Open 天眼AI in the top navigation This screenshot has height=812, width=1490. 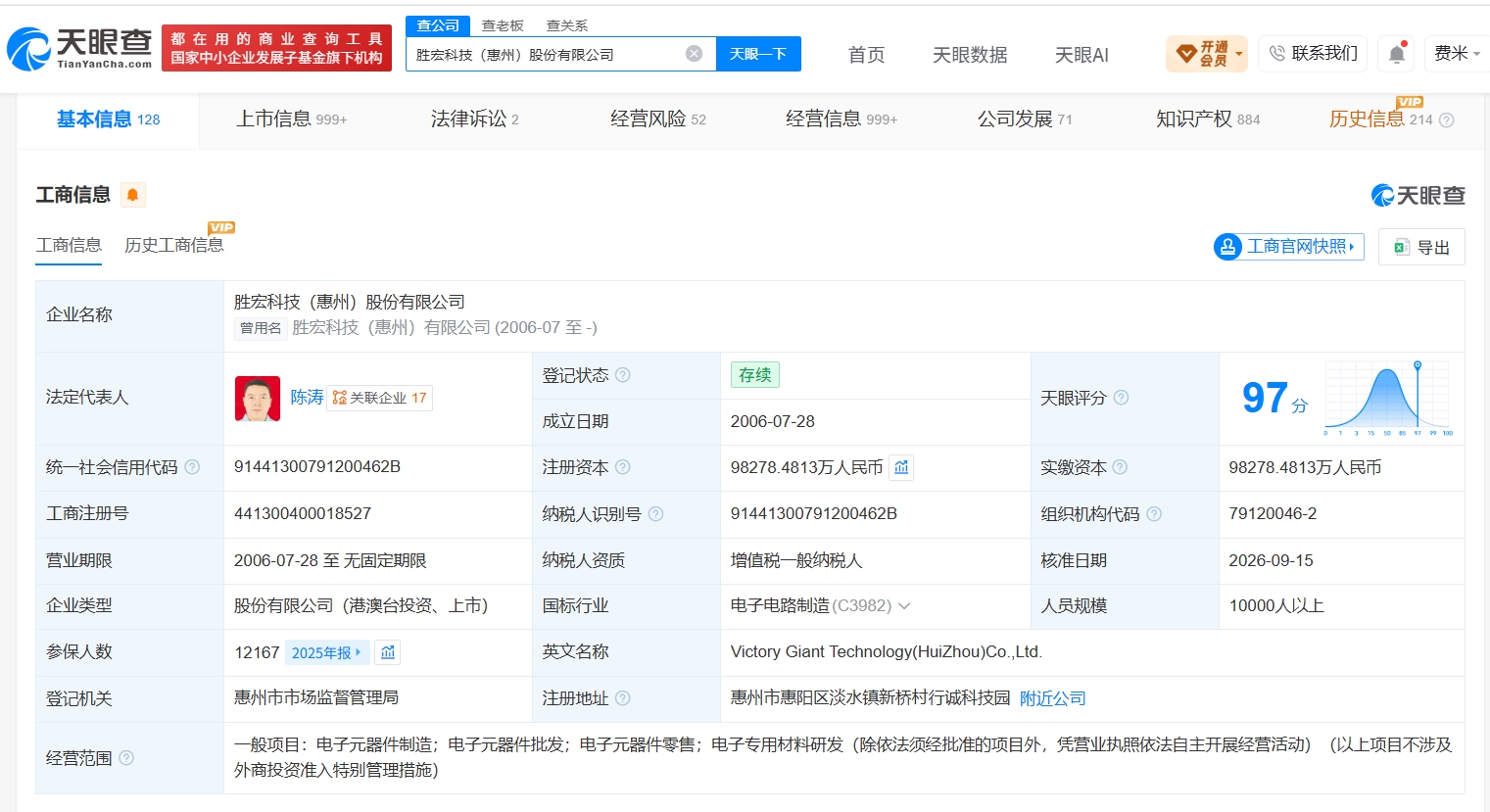coord(1081,55)
